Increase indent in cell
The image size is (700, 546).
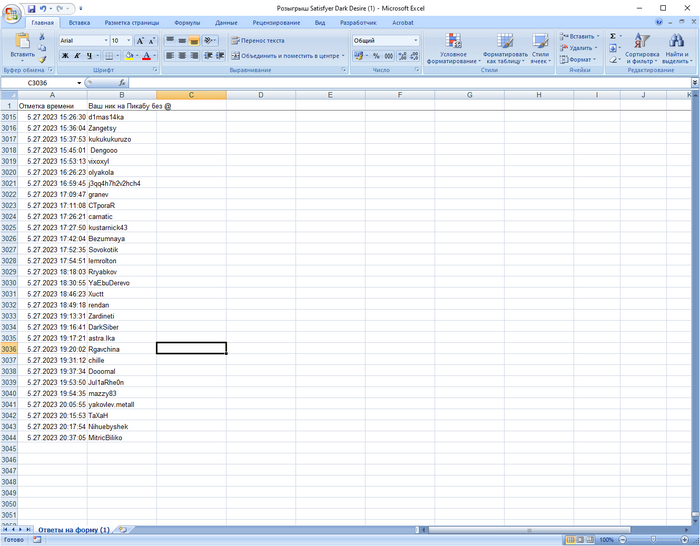tap(220, 55)
